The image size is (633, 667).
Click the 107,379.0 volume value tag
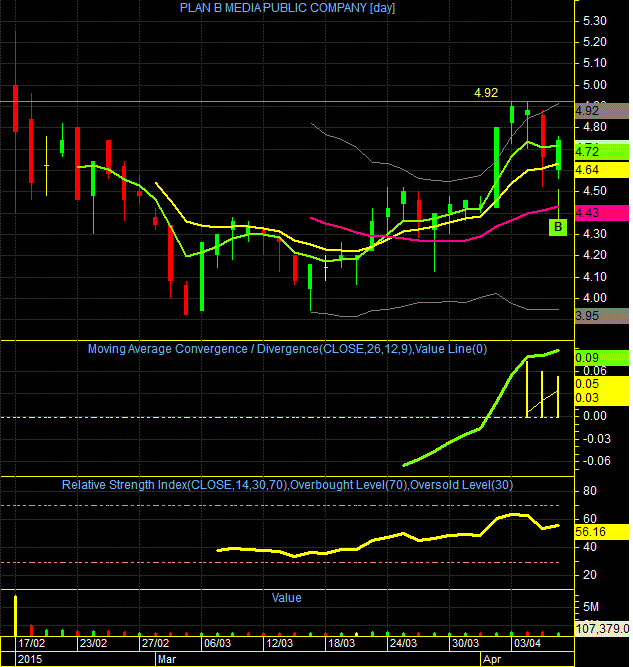click(602, 628)
